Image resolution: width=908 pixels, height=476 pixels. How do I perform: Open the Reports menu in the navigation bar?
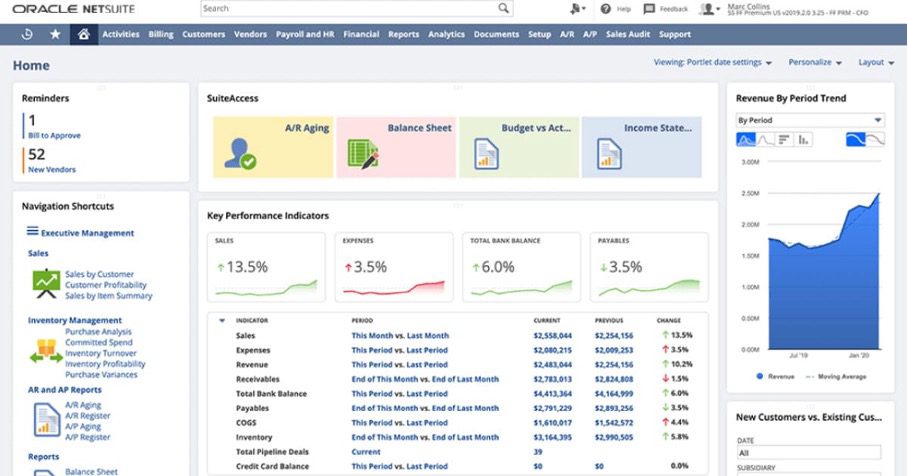click(403, 34)
